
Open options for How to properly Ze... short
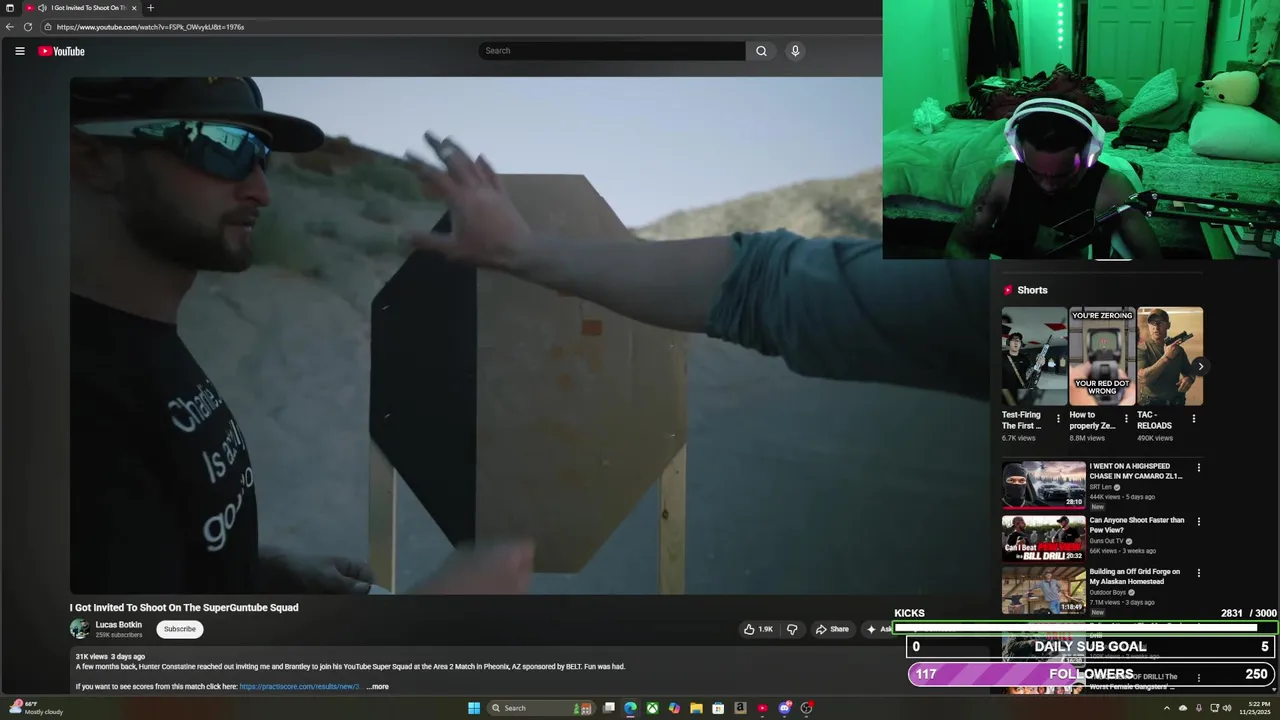tap(1126, 419)
